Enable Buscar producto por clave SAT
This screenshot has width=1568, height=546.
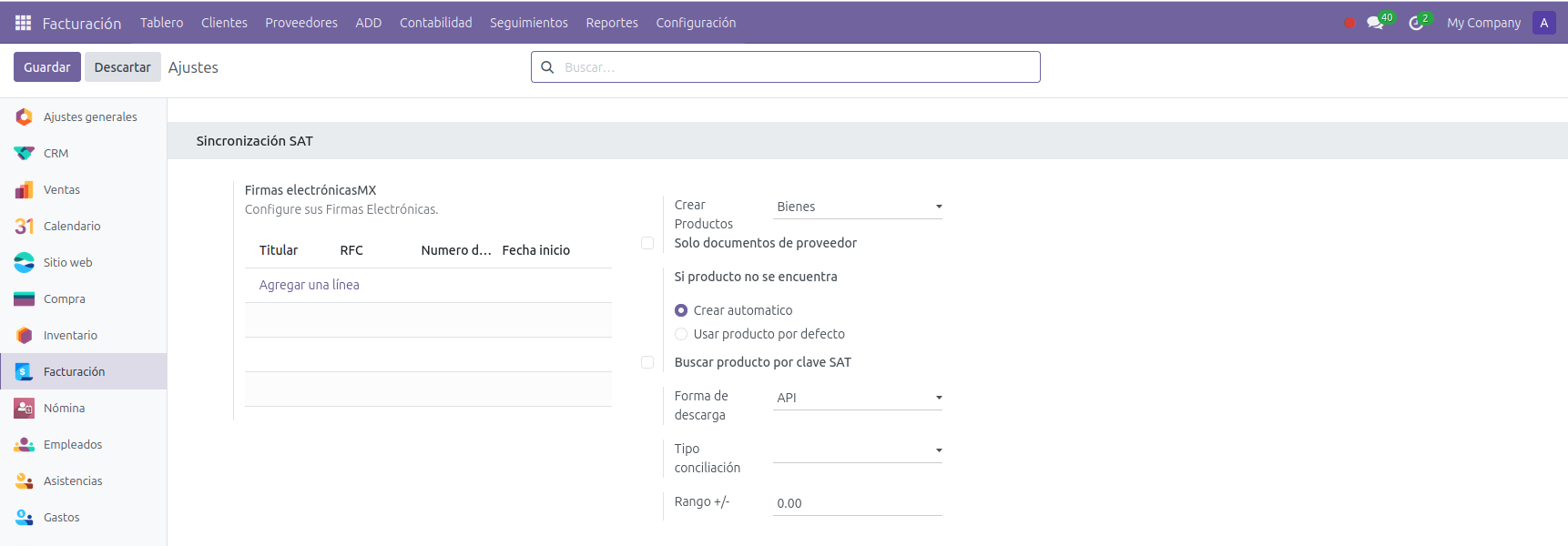(x=647, y=362)
